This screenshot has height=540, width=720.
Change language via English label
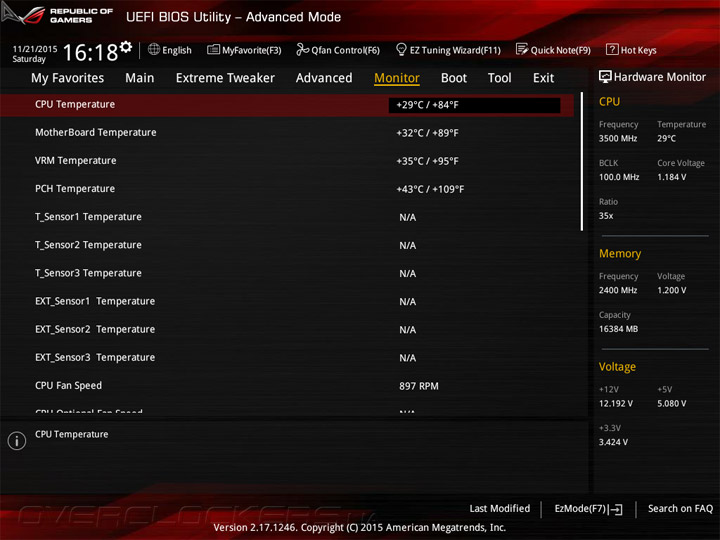[177, 50]
